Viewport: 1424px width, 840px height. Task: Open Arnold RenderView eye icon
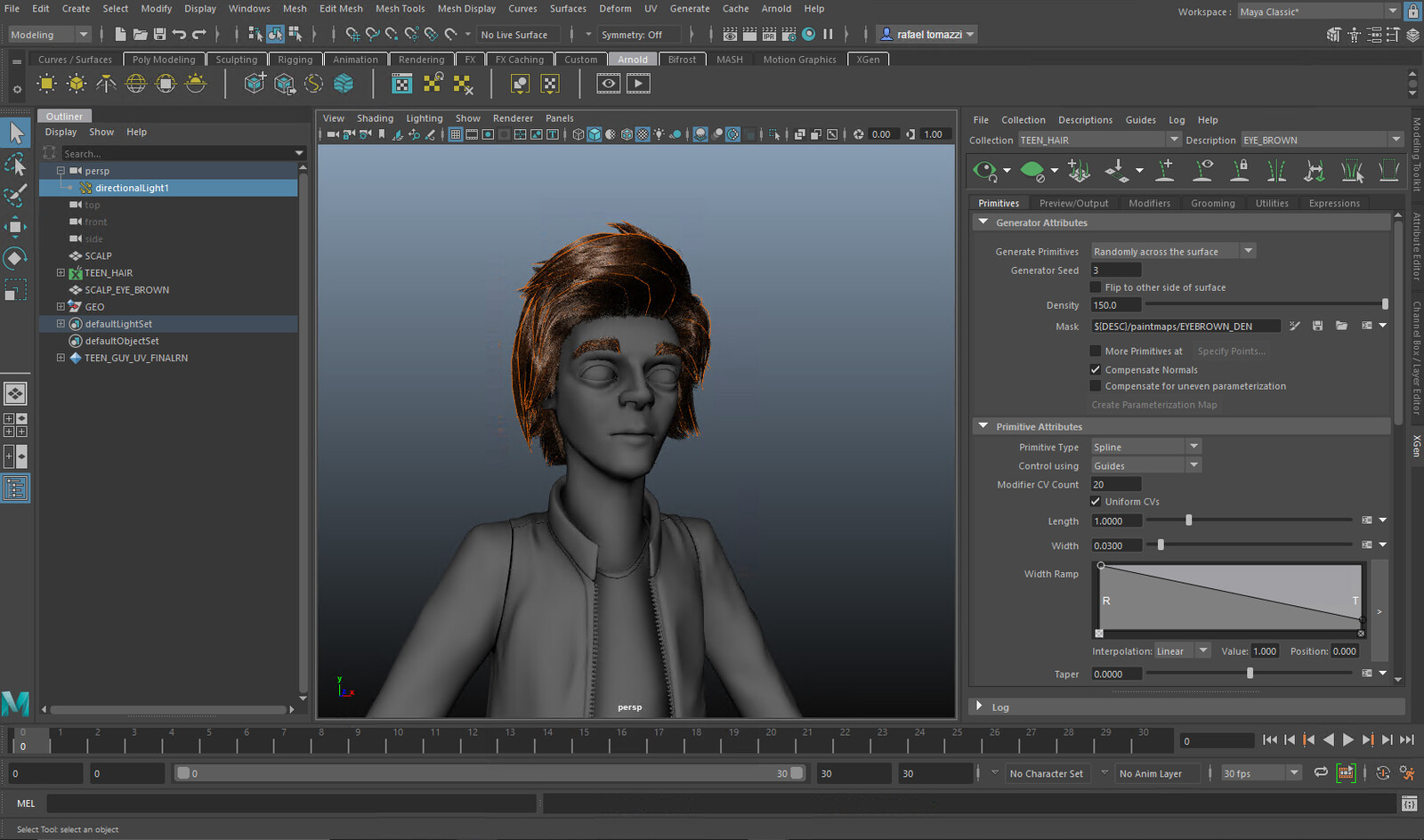tap(609, 84)
